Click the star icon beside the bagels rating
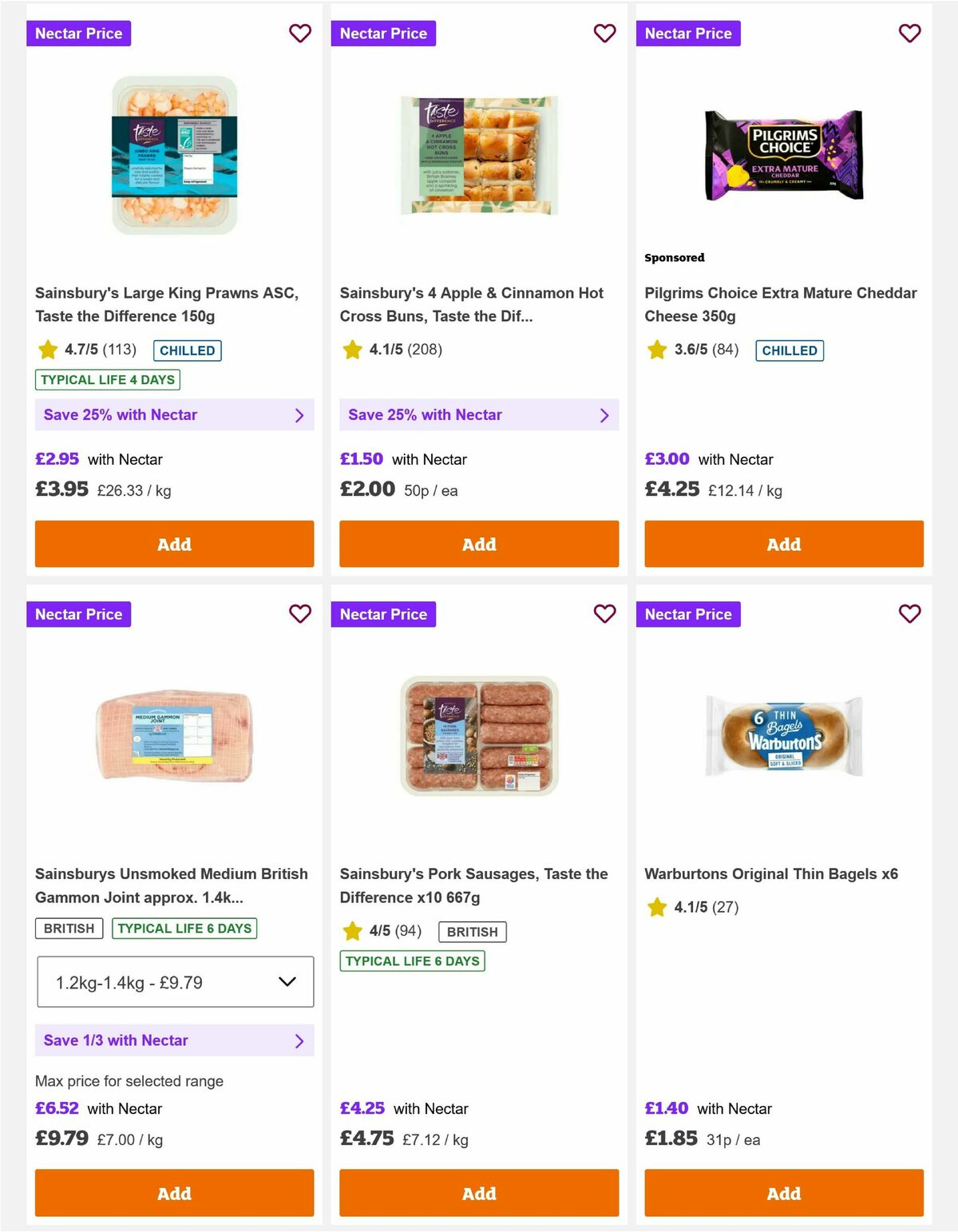 656,907
